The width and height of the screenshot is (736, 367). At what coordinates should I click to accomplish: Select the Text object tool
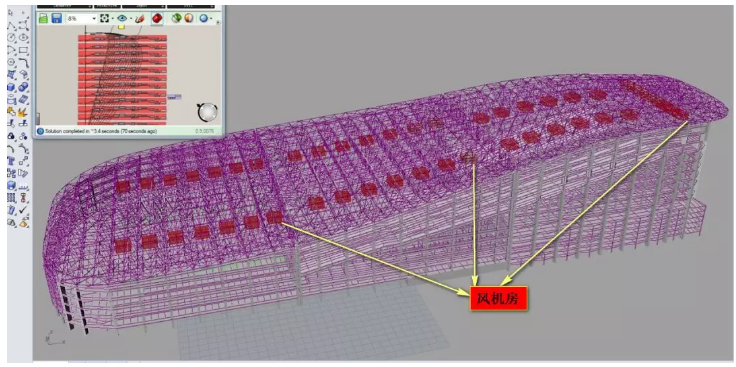pos(11,161)
